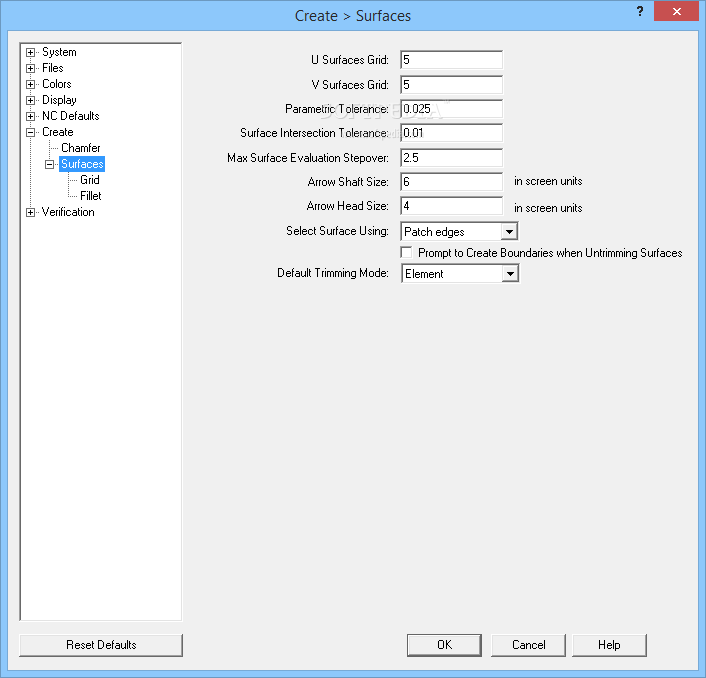
Task: Select Verification in the tree
Action: pos(68,212)
